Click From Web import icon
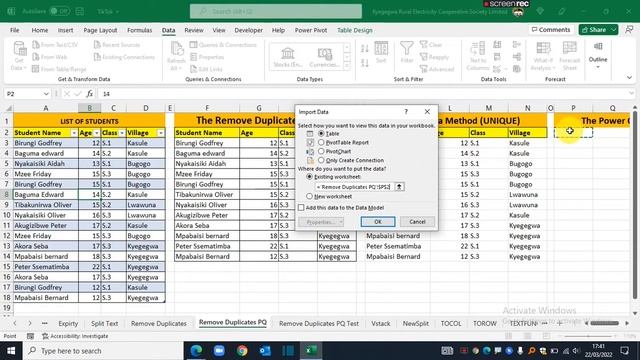The height and width of the screenshot is (360, 640). coord(36,57)
